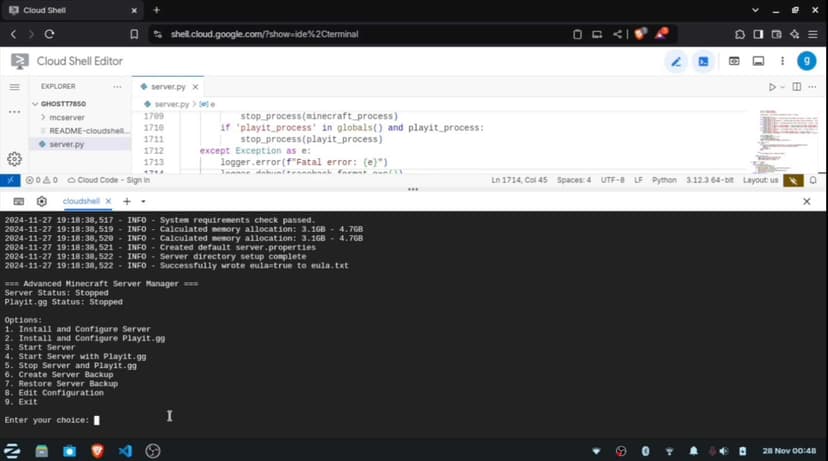Share the current page
Image resolution: width=828 pixels, height=461 pixels.
pos(617,34)
